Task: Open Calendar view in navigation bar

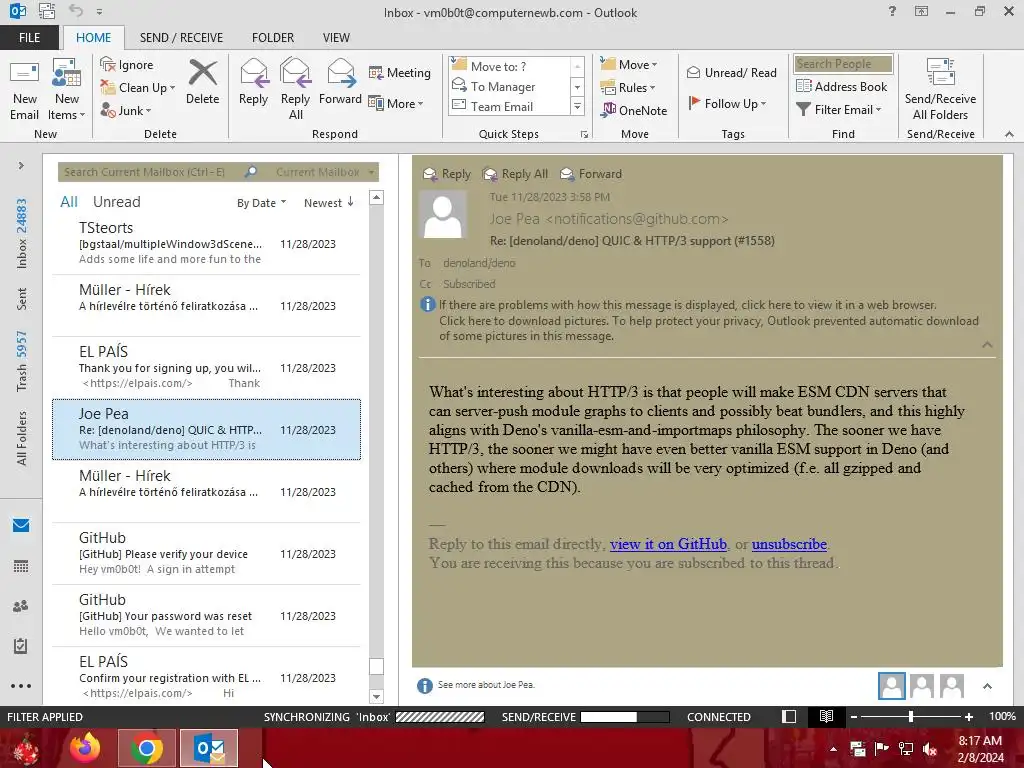Action: [21, 566]
